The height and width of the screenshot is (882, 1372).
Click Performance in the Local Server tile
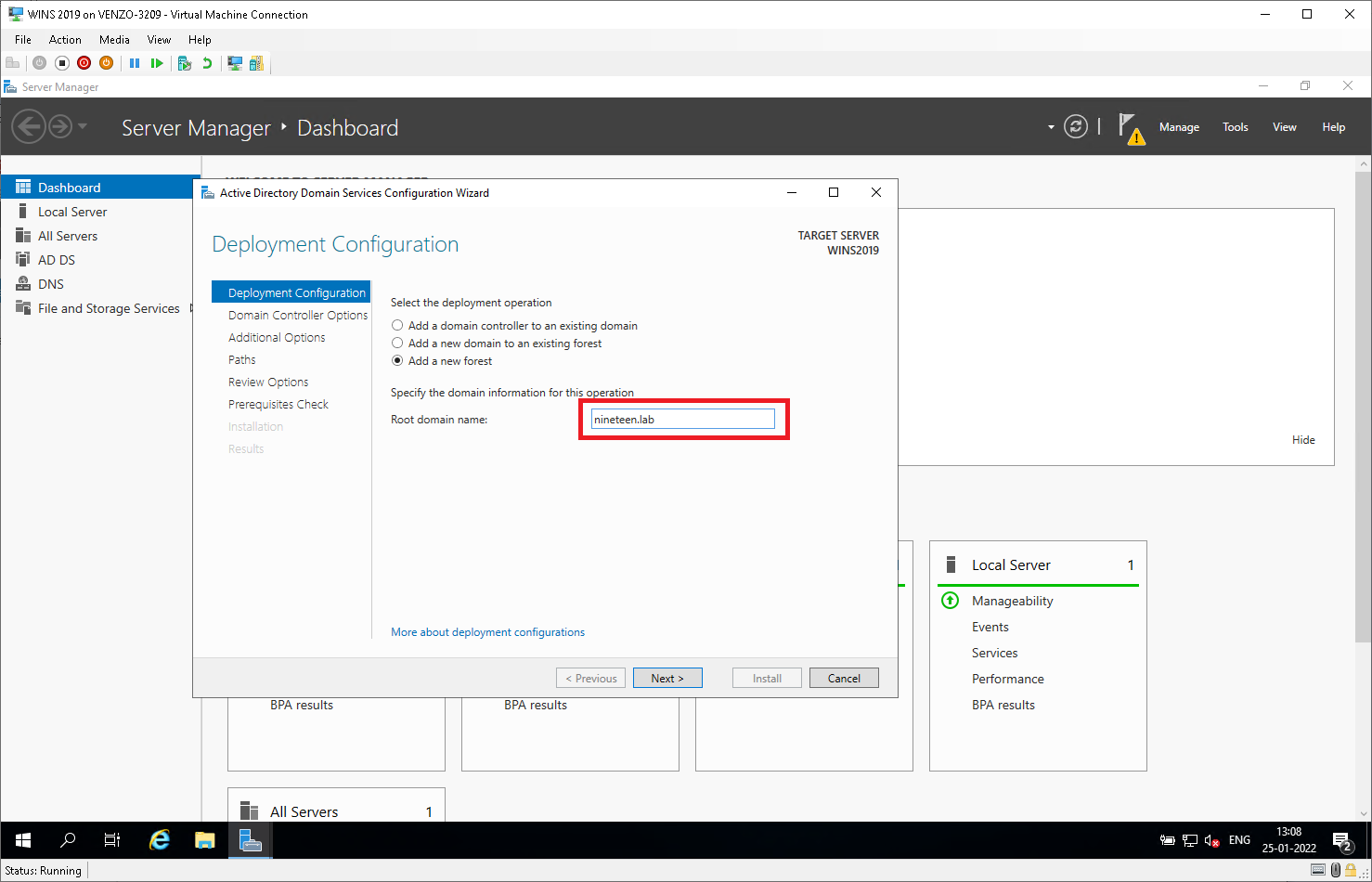tap(1007, 679)
